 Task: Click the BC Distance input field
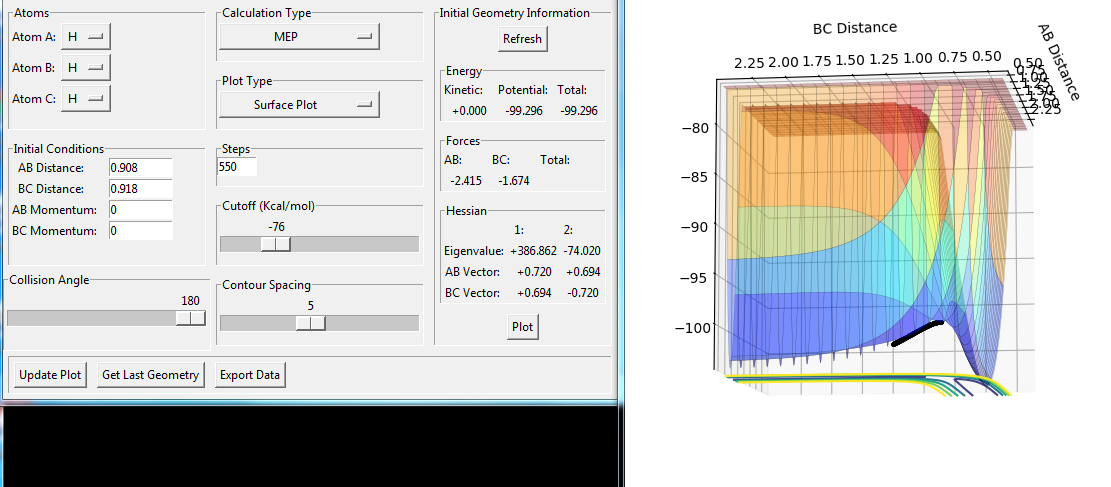tap(141, 189)
